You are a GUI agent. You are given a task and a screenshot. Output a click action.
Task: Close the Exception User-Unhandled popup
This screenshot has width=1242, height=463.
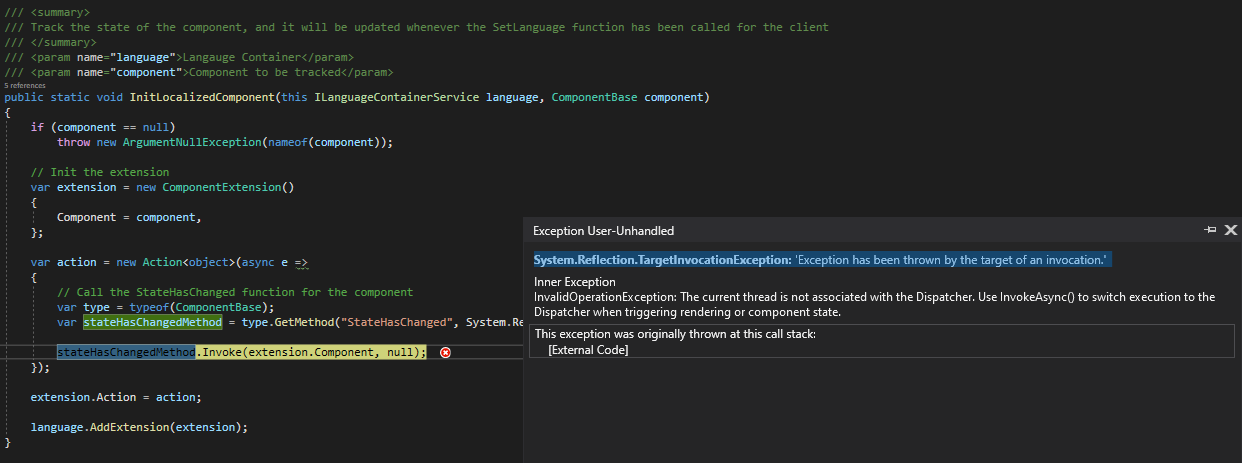click(1230, 230)
